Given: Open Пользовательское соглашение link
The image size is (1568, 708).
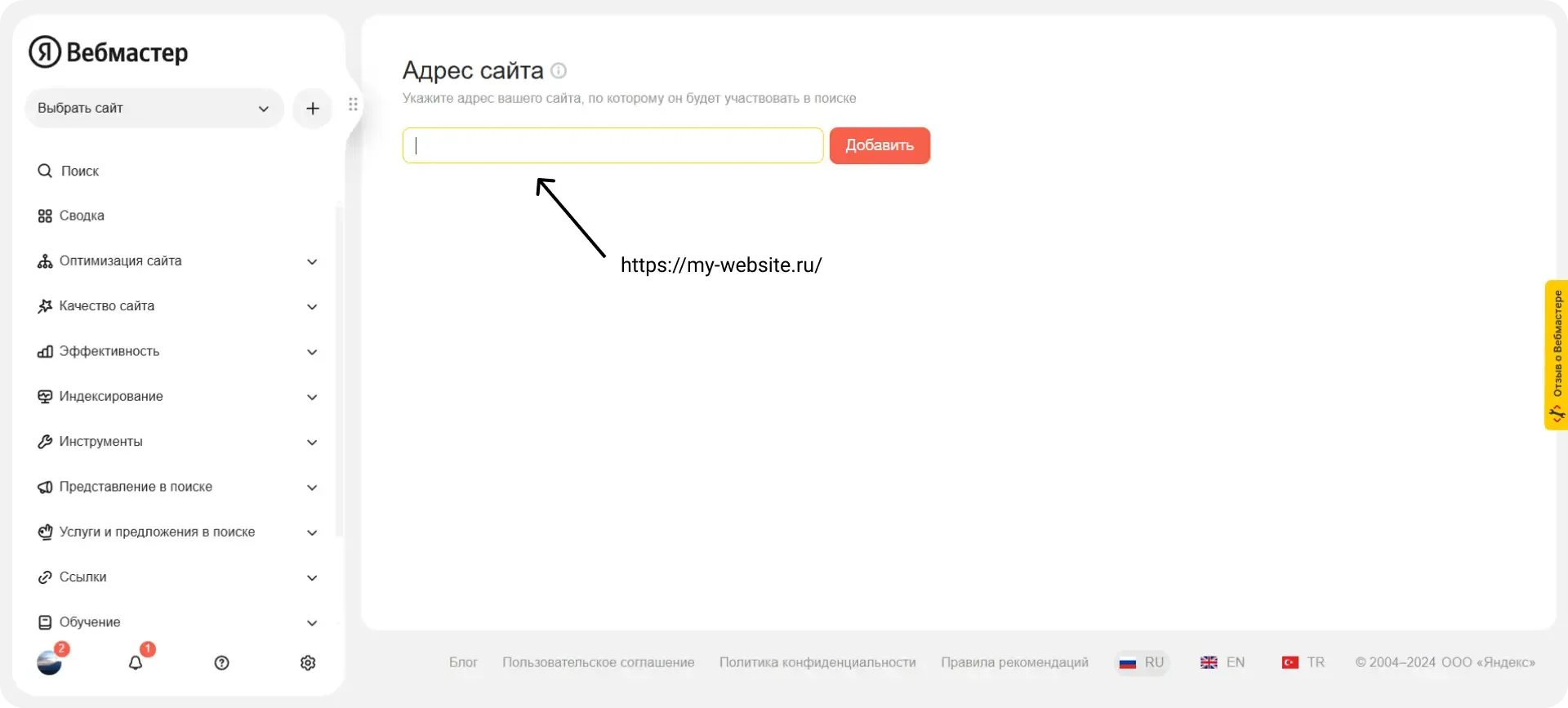Looking at the screenshot, I should [x=599, y=662].
